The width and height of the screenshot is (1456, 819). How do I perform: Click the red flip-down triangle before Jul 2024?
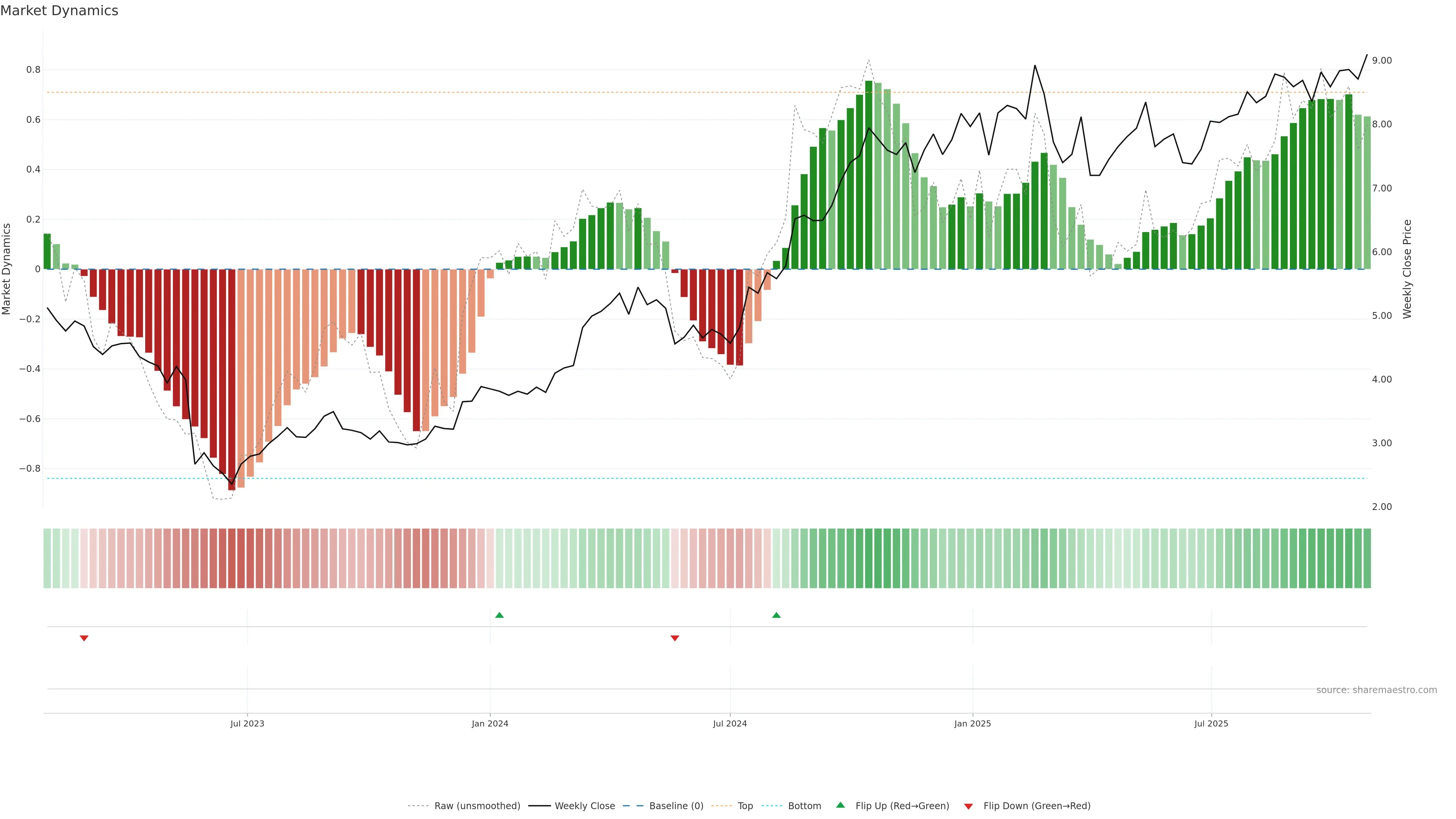click(x=674, y=638)
